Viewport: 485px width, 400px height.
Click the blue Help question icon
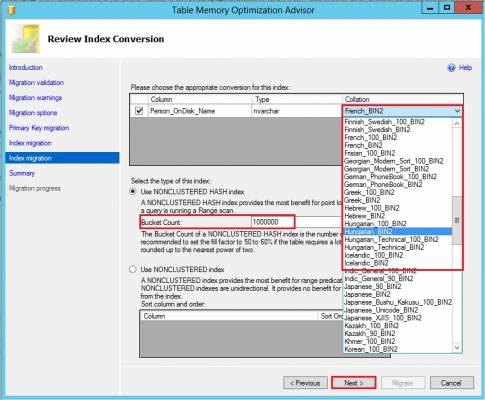pyautogui.click(x=451, y=68)
